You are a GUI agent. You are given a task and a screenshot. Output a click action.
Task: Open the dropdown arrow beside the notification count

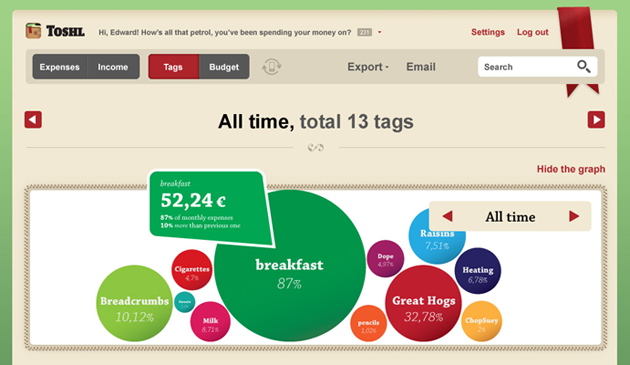click(x=379, y=32)
